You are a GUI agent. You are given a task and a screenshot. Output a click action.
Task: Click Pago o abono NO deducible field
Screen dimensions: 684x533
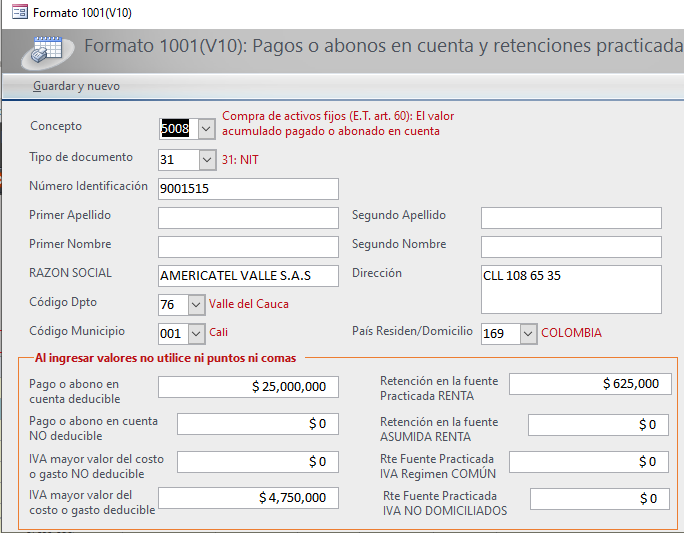(x=257, y=424)
